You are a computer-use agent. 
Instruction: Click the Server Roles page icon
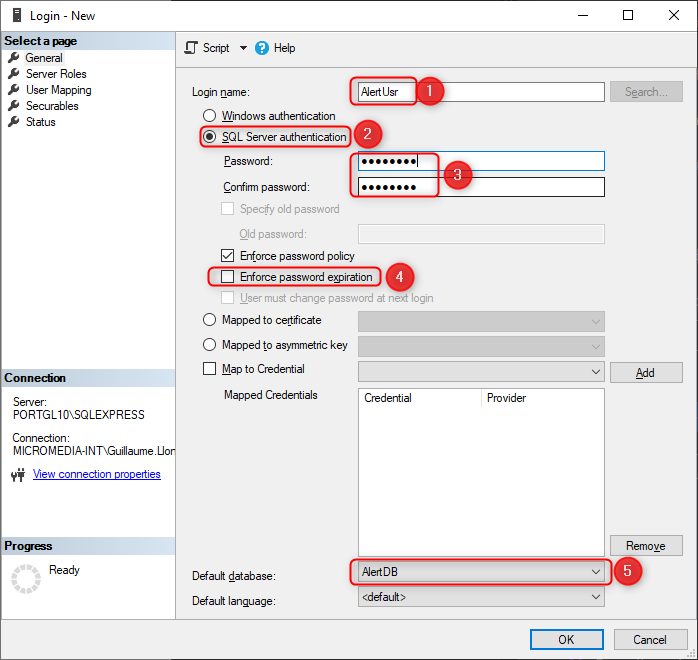[x=14, y=74]
